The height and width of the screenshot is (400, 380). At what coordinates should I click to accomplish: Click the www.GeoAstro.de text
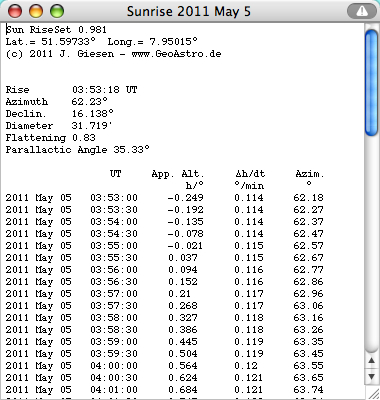176,54
